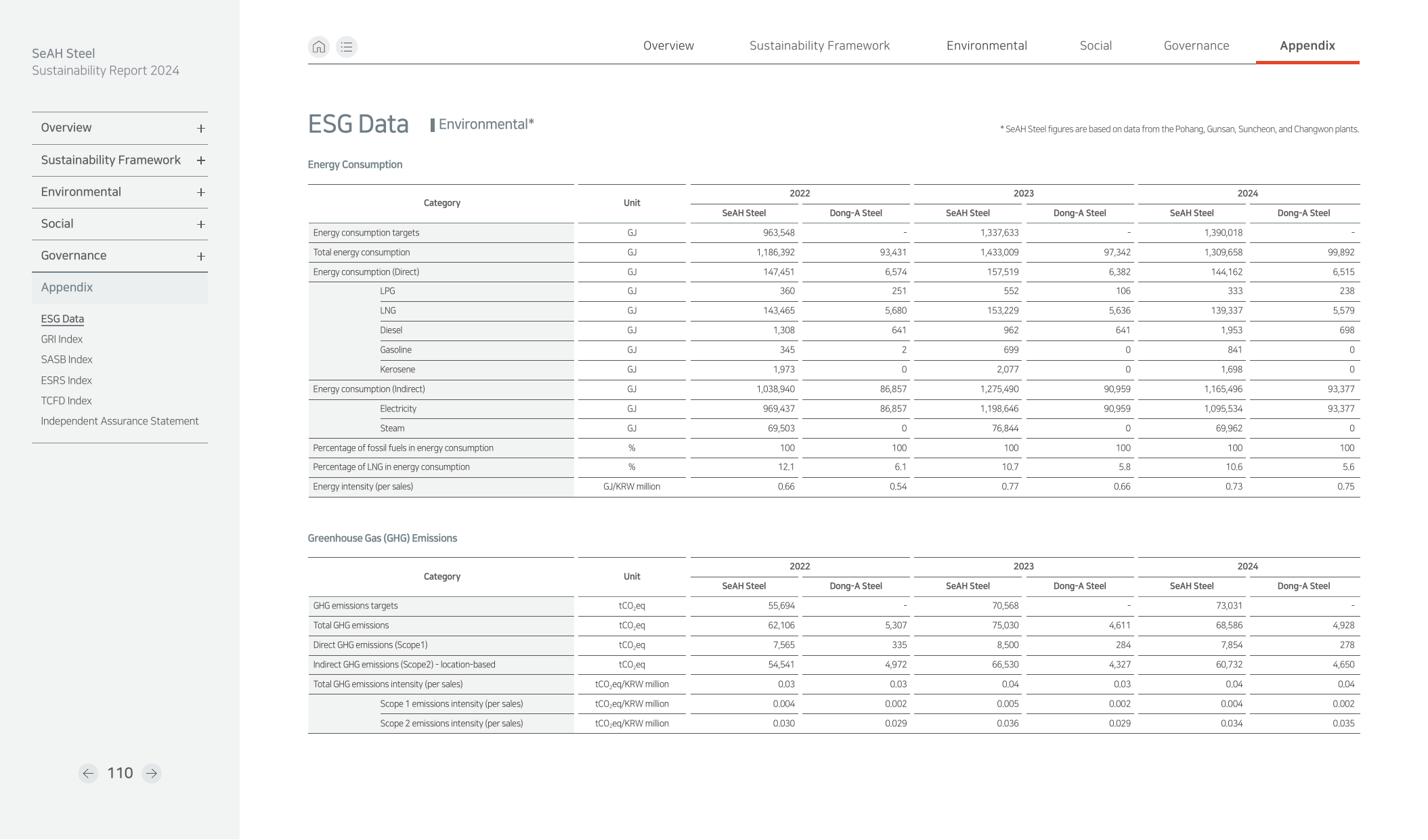Select the Total energy consumption row label
This screenshot has height=840, width=1428.
tap(362, 252)
